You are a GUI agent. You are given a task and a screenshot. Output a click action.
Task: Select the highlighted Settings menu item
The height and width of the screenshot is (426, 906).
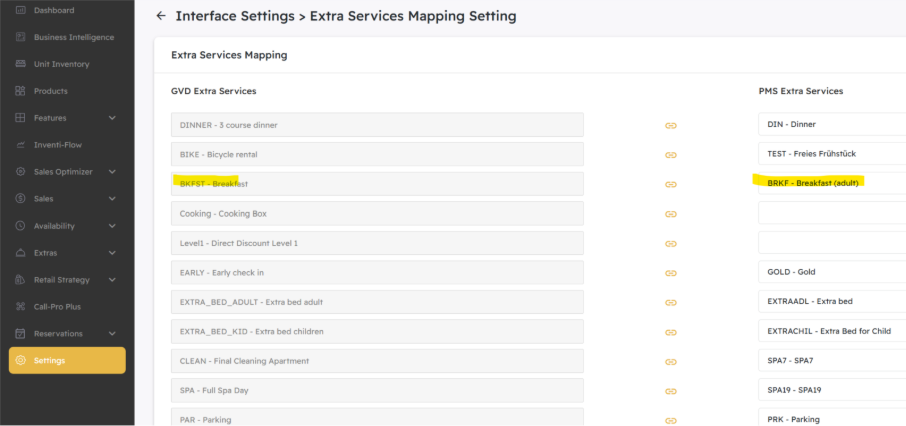67,360
